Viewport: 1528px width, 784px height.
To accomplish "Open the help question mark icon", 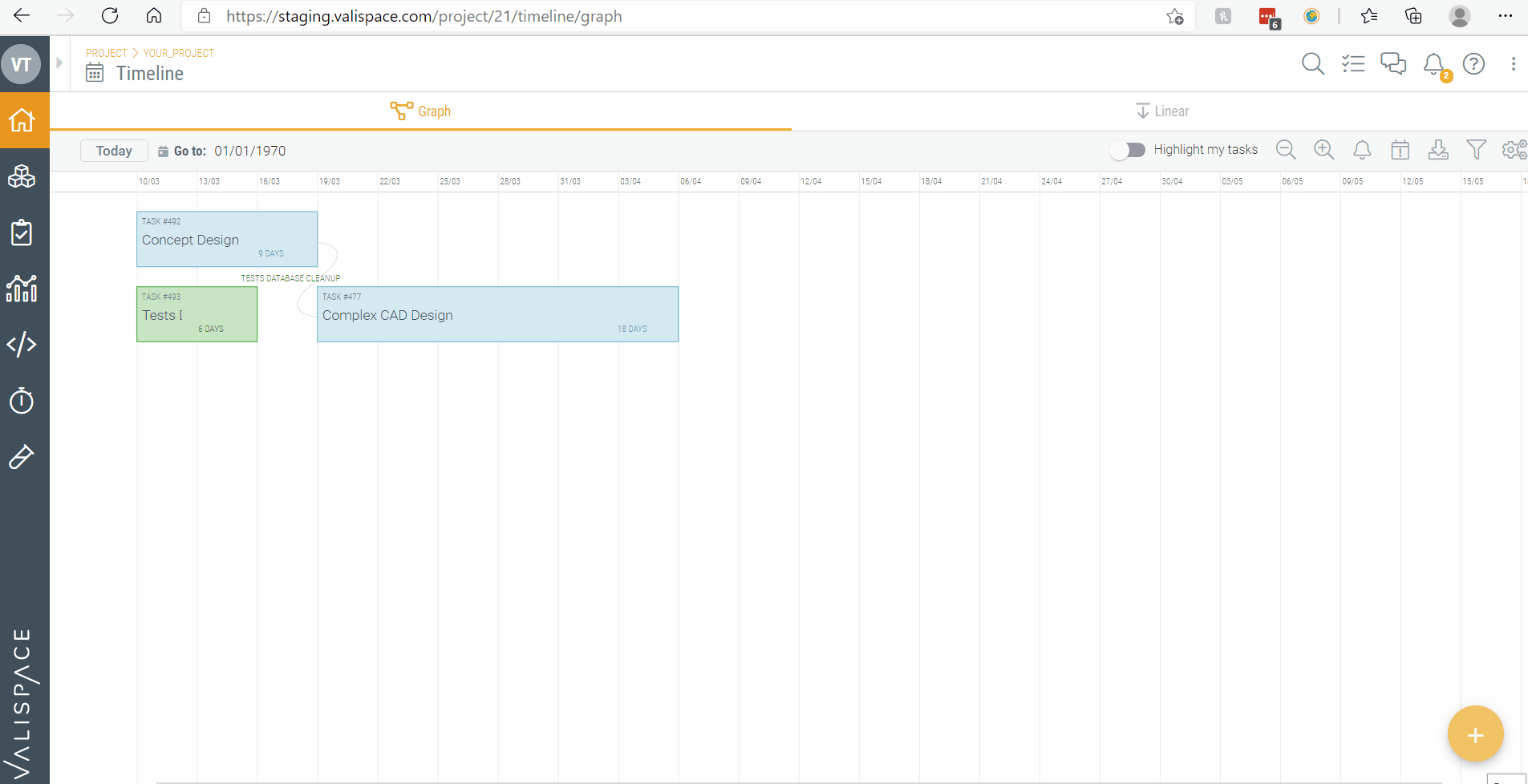I will pyautogui.click(x=1473, y=64).
